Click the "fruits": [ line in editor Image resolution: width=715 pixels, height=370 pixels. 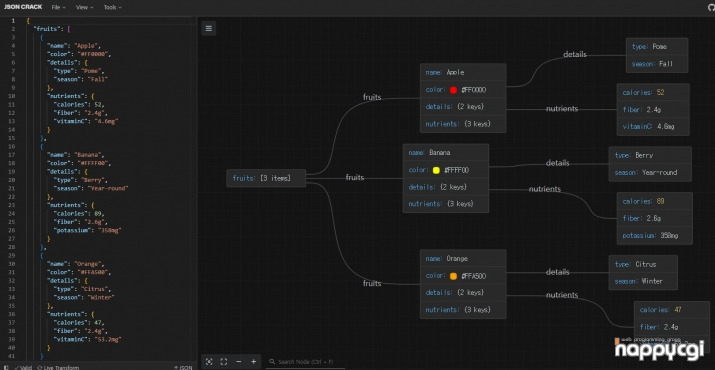point(52,29)
